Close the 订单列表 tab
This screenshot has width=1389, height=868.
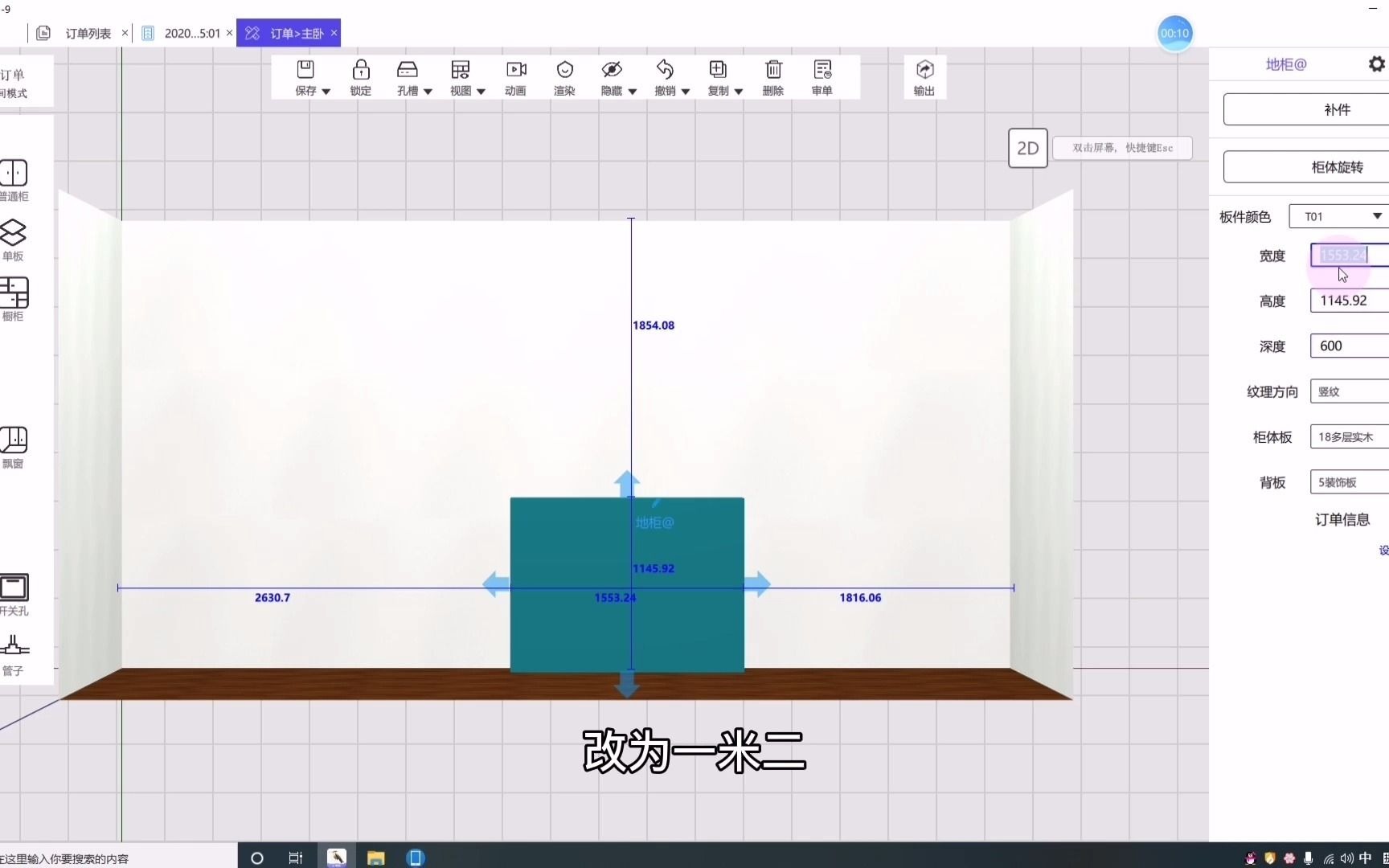[125, 33]
